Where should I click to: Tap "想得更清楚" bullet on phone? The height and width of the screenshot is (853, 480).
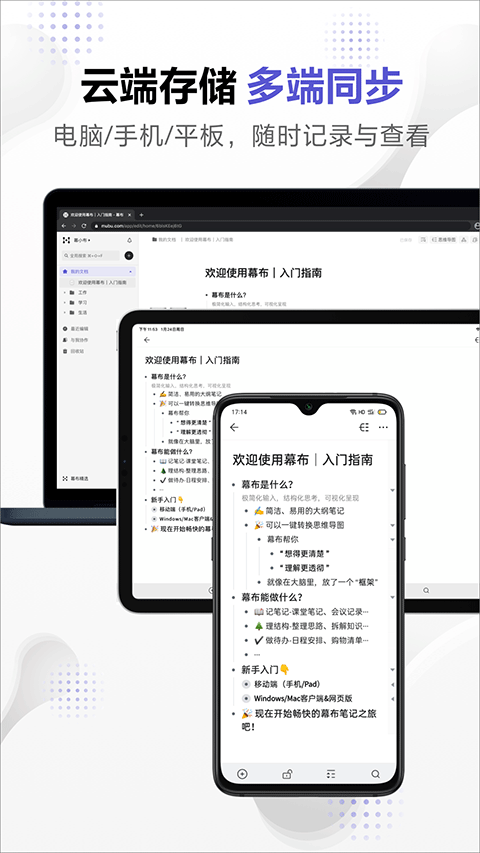point(304,554)
